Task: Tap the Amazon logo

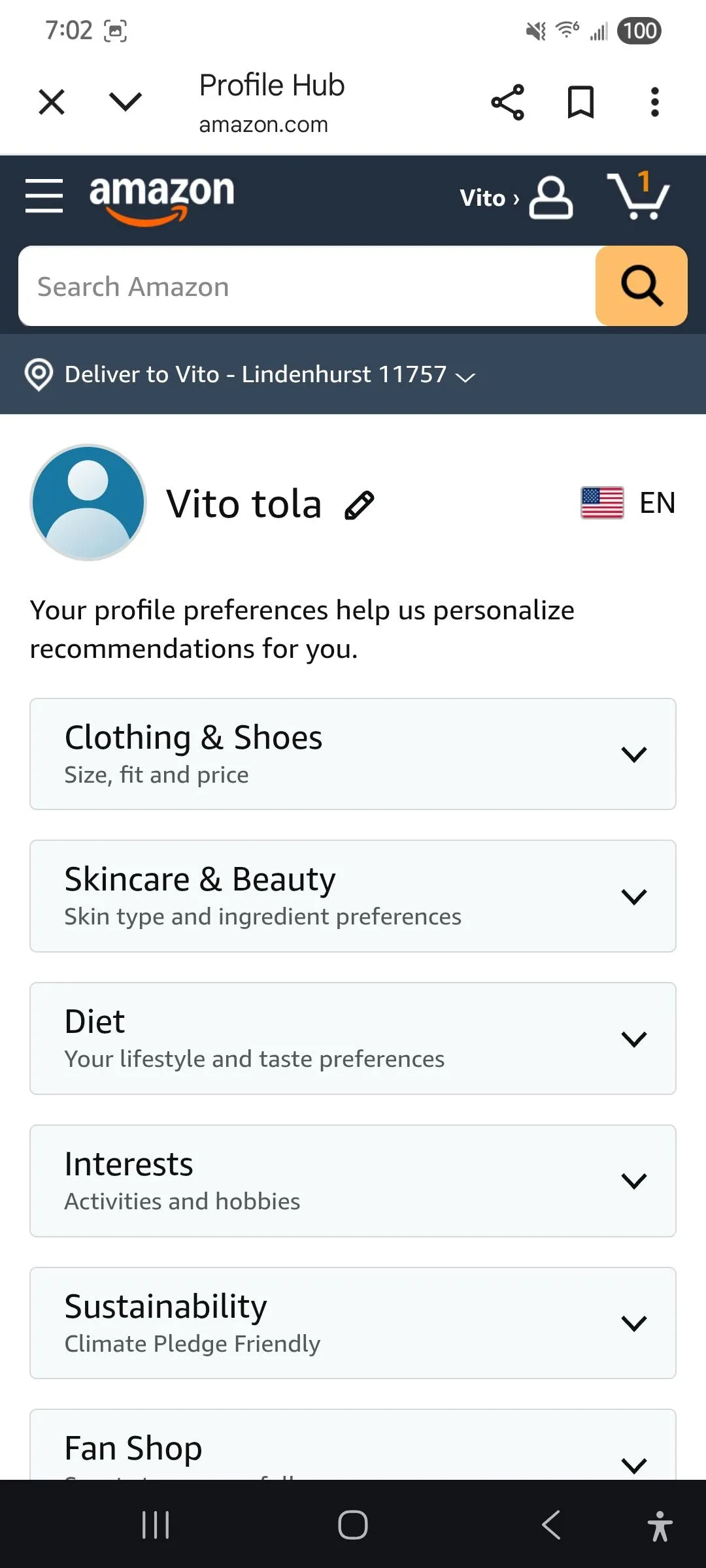Action: click(161, 197)
